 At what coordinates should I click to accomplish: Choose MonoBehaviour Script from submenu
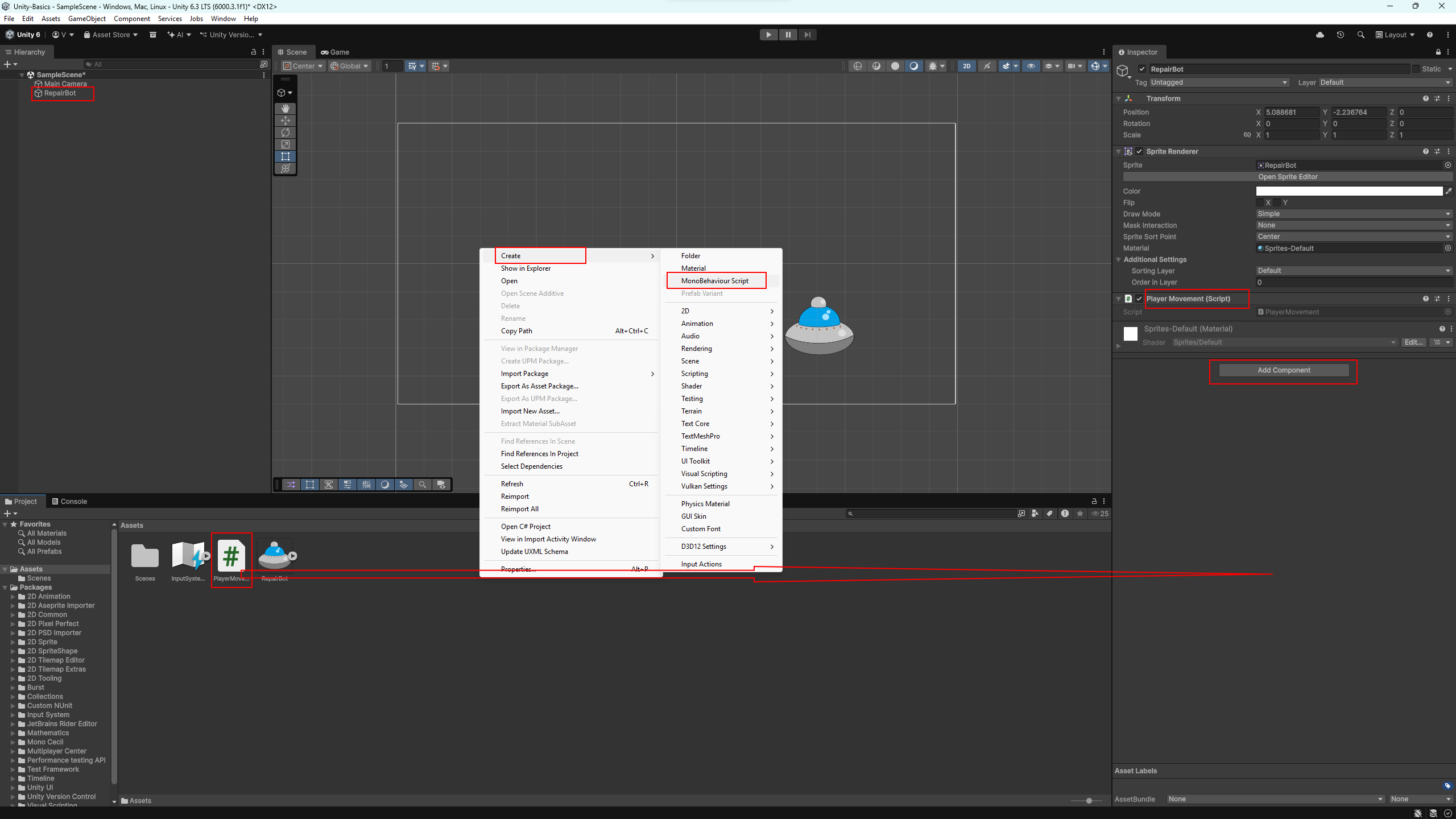click(715, 281)
